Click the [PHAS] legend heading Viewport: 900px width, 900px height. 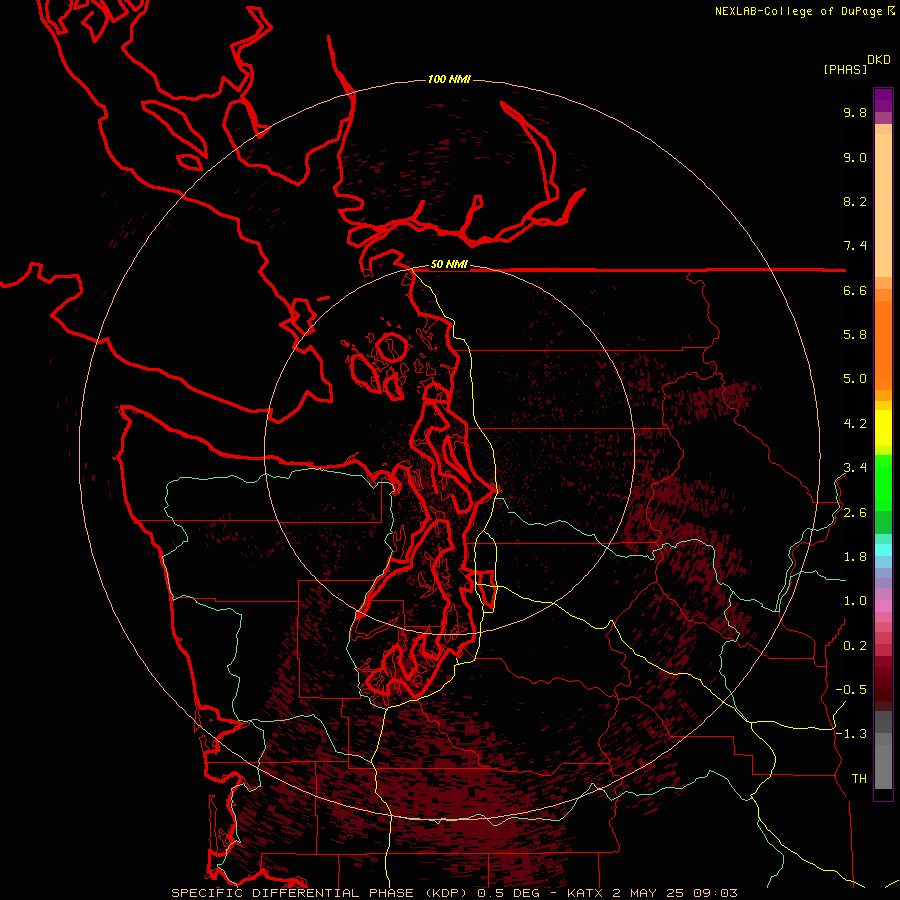pyautogui.click(x=845, y=69)
